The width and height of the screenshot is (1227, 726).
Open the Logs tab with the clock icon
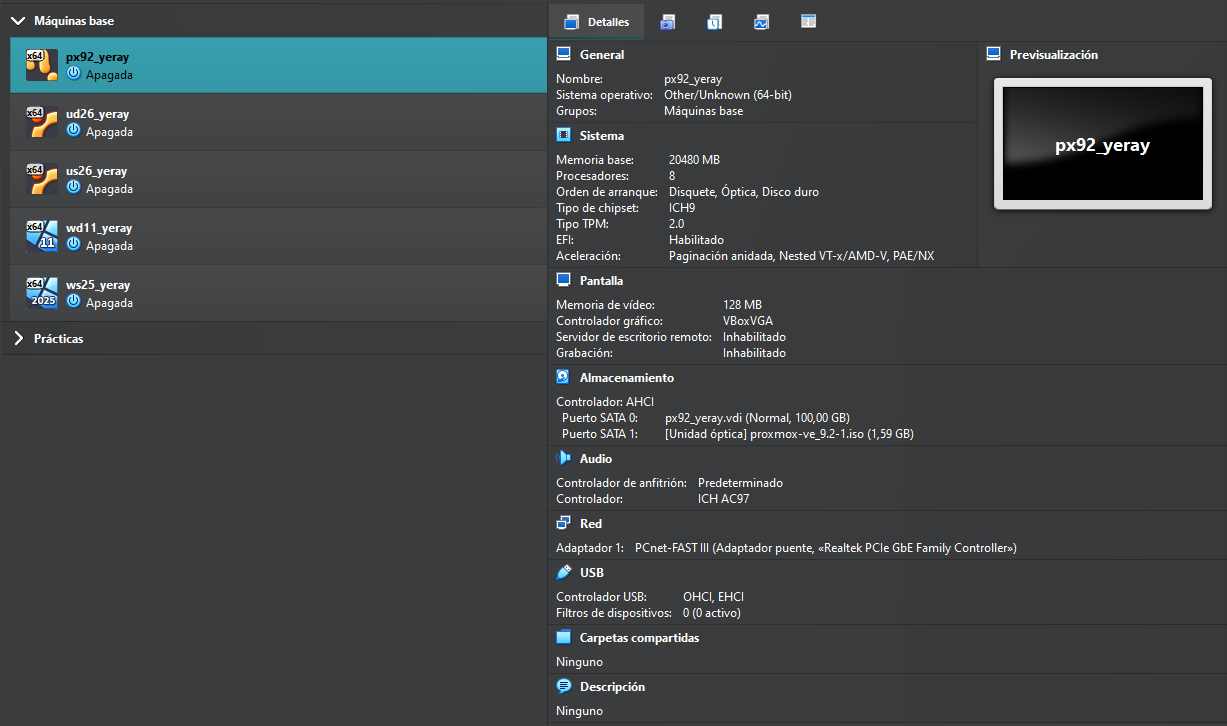coord(714,22)
